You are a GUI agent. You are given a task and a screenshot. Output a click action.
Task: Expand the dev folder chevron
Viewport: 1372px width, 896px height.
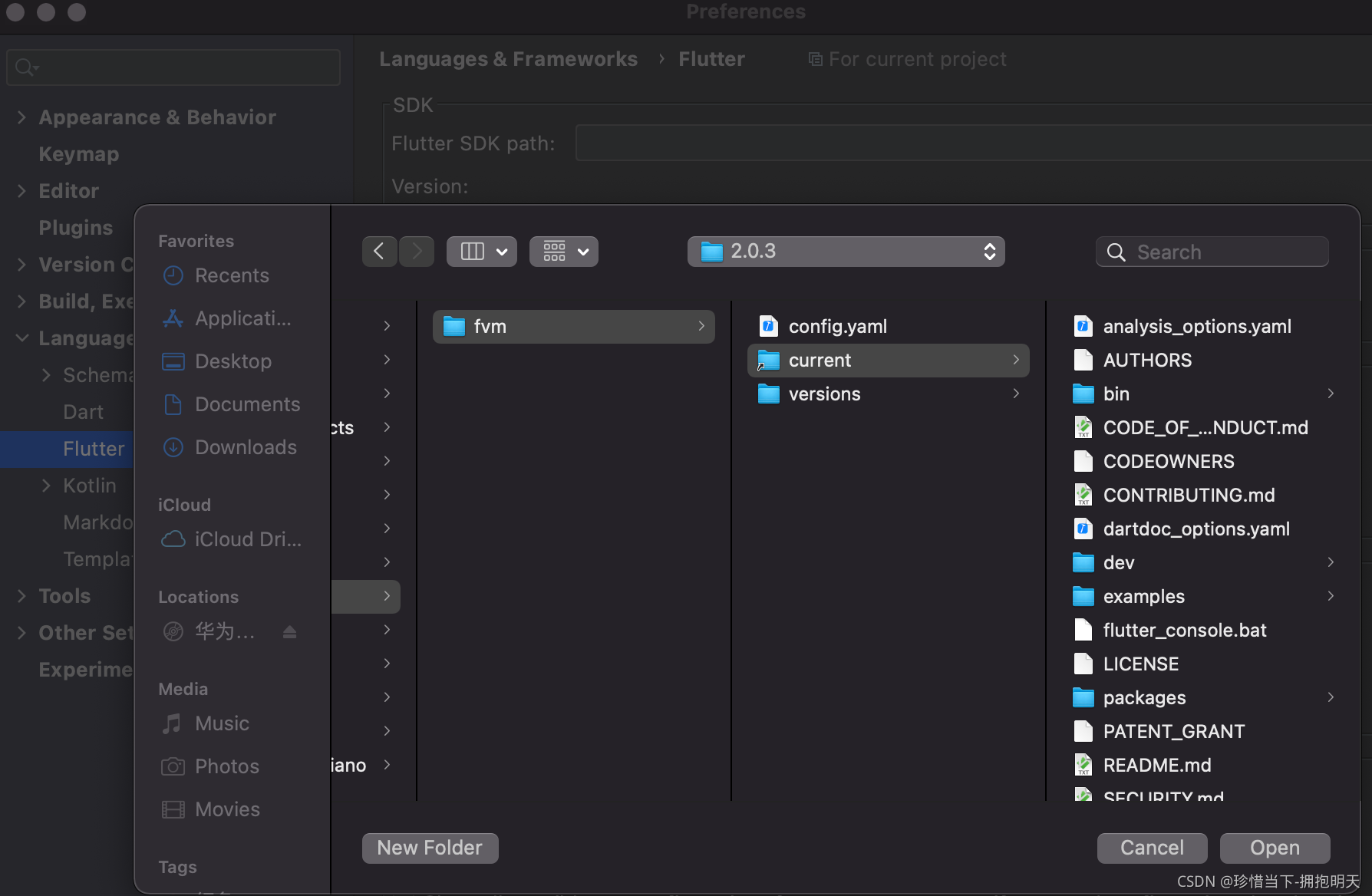(x=1331, y=562)
